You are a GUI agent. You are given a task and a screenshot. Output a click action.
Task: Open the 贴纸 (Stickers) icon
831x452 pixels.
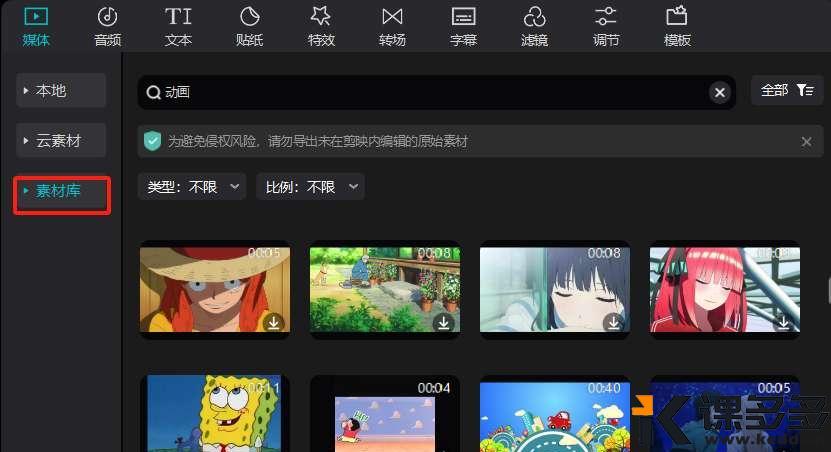(x=249, y=17)
